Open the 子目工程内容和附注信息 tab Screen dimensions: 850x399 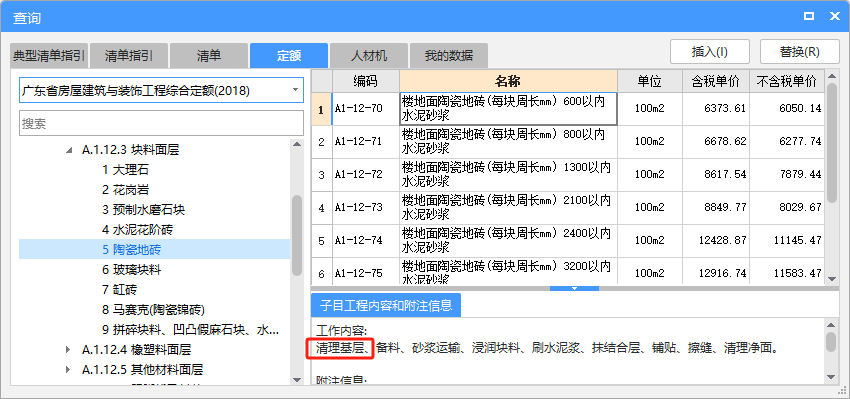coord(385,305)
